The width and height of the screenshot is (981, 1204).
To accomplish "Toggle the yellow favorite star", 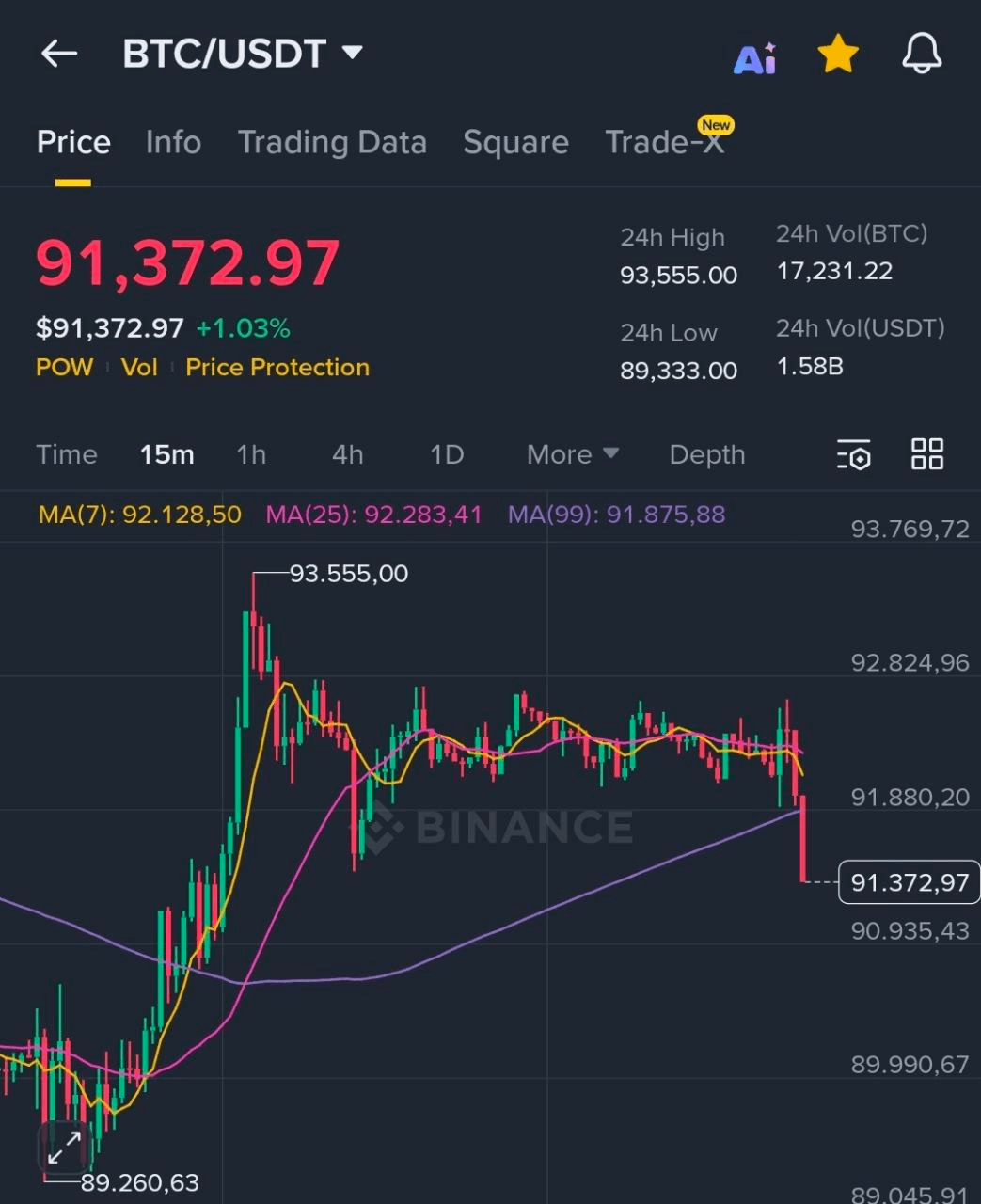I will pyautogui.click(x=837, y=55).
